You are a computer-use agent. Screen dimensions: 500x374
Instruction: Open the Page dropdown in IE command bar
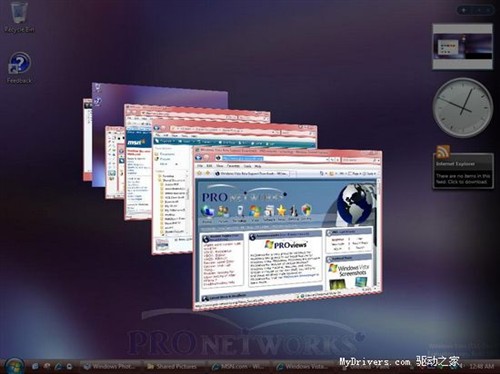click(355, 174)
